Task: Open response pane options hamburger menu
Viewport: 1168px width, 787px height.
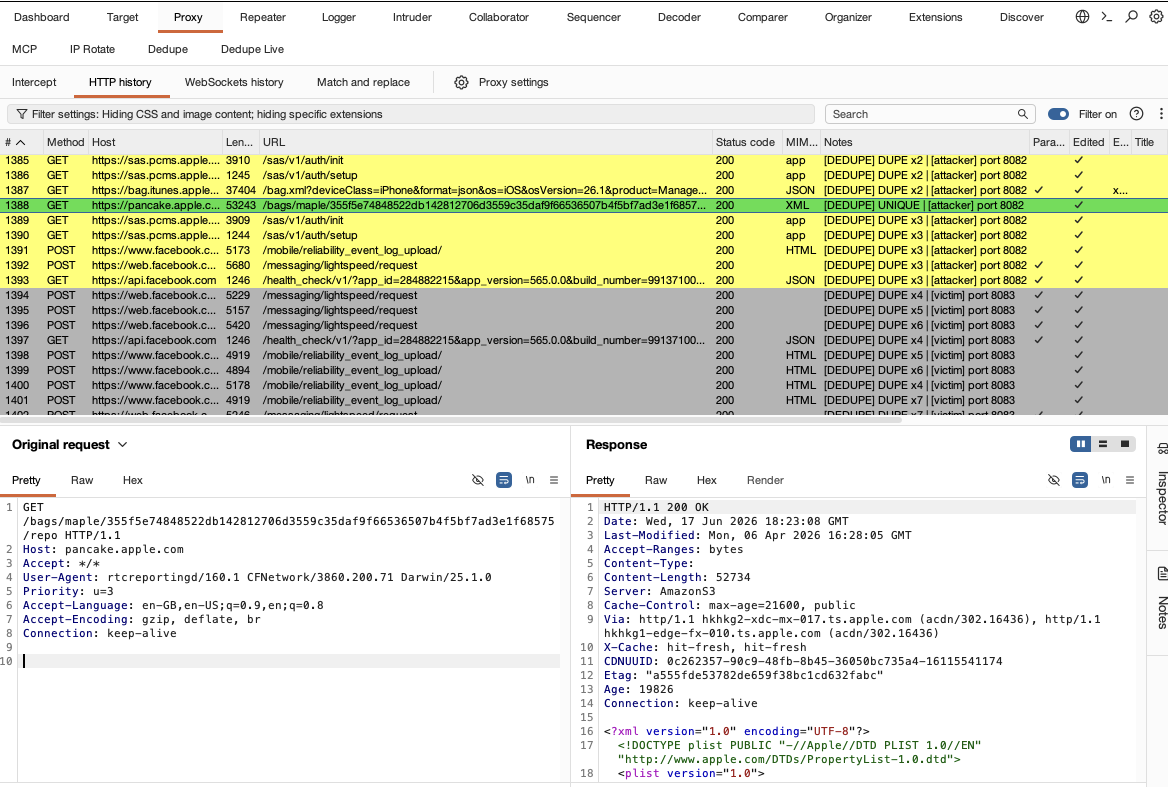Action: pos(1129,480)
